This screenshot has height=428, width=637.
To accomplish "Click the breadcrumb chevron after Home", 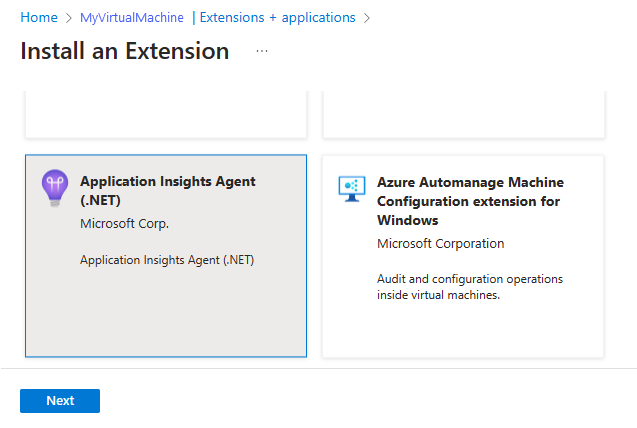I will [x=69, y=18].
